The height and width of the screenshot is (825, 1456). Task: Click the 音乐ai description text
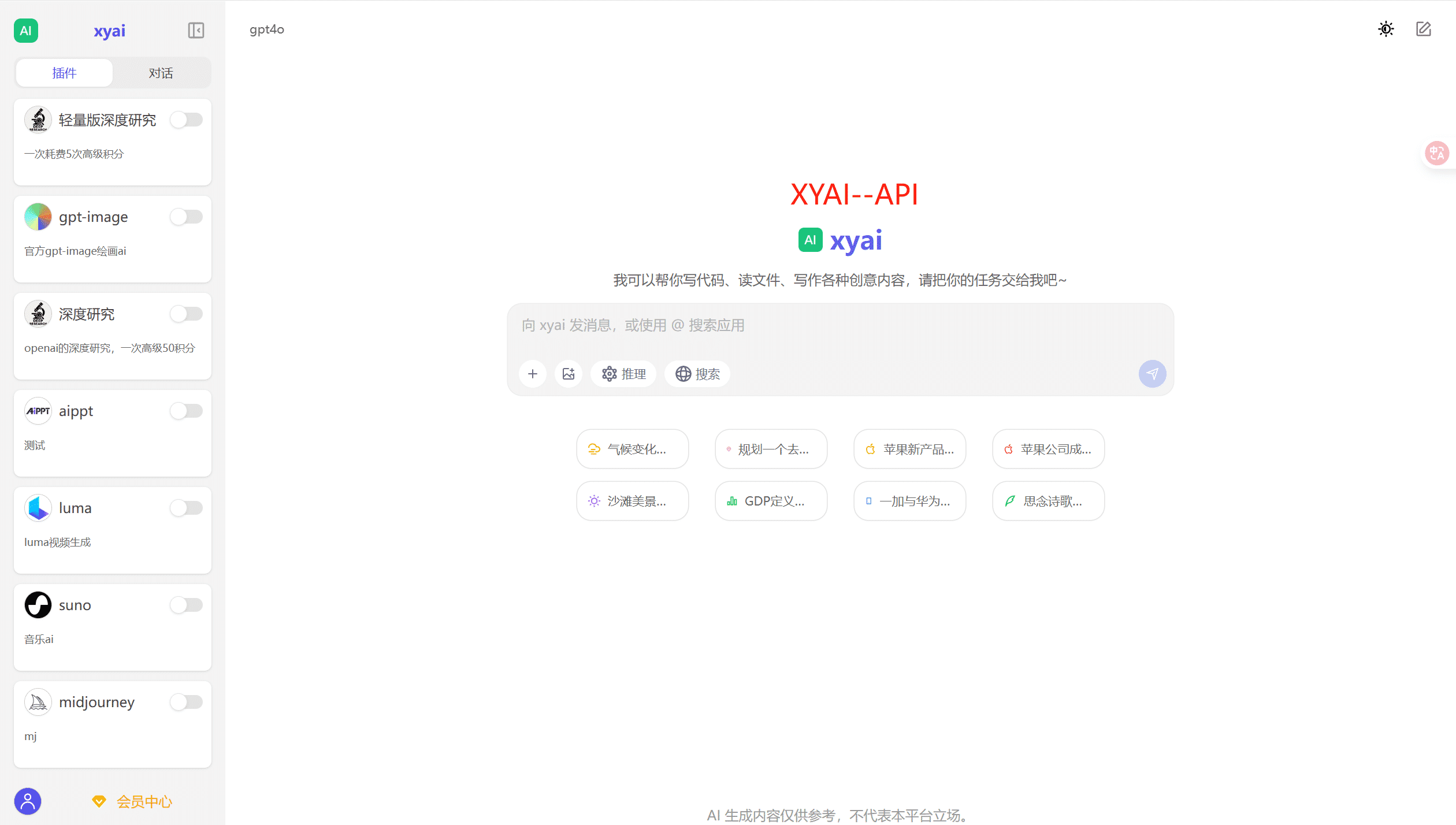39,639
